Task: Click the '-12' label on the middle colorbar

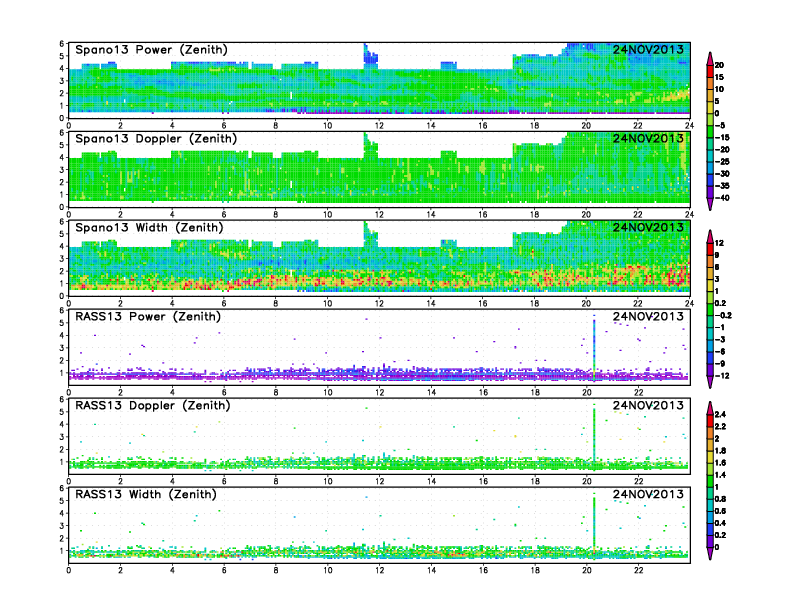Action: tap(720, 376)
